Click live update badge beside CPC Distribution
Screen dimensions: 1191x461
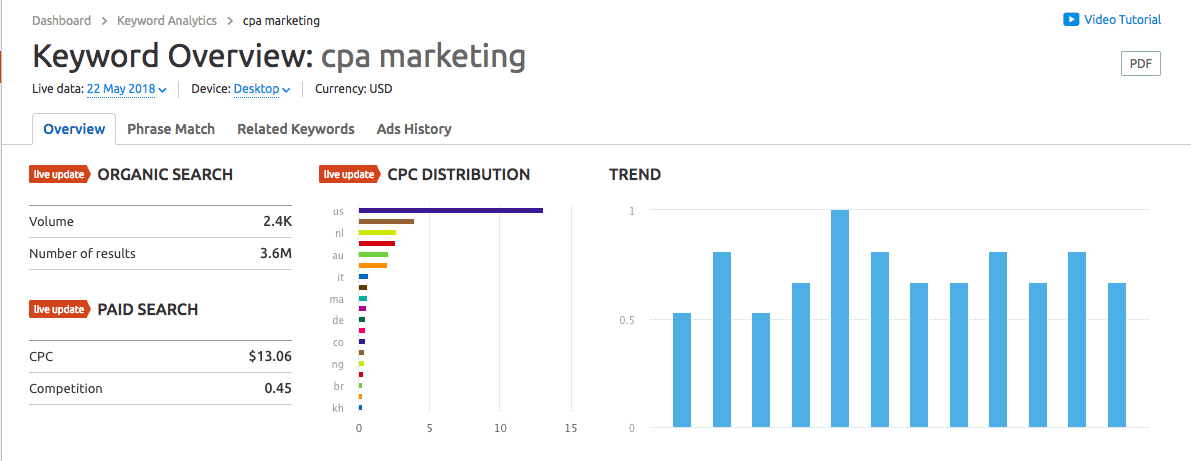pos(348,175)
